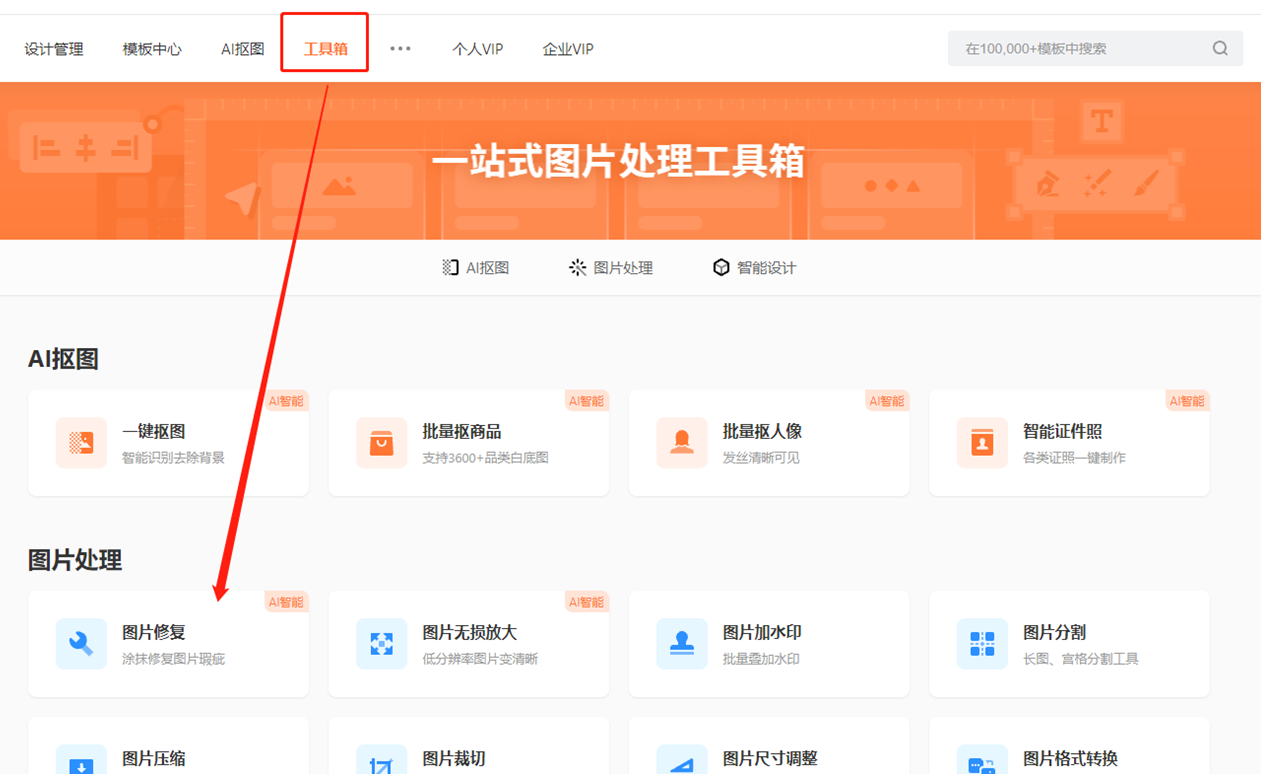
Task: Open the 图片裁切 card title
Action: tap(454, 759)
